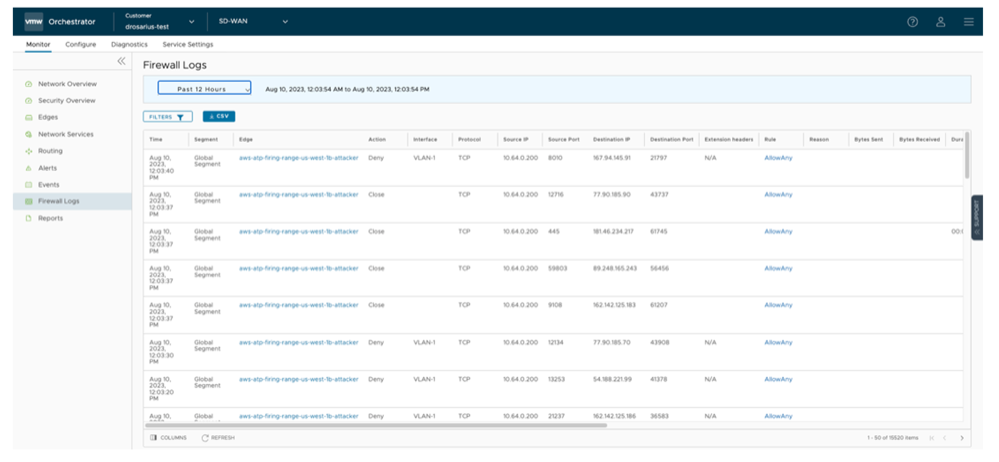Switch to the Diagnostics tab
The width and height of the screenshot is (999, 462).
(129, 45)
